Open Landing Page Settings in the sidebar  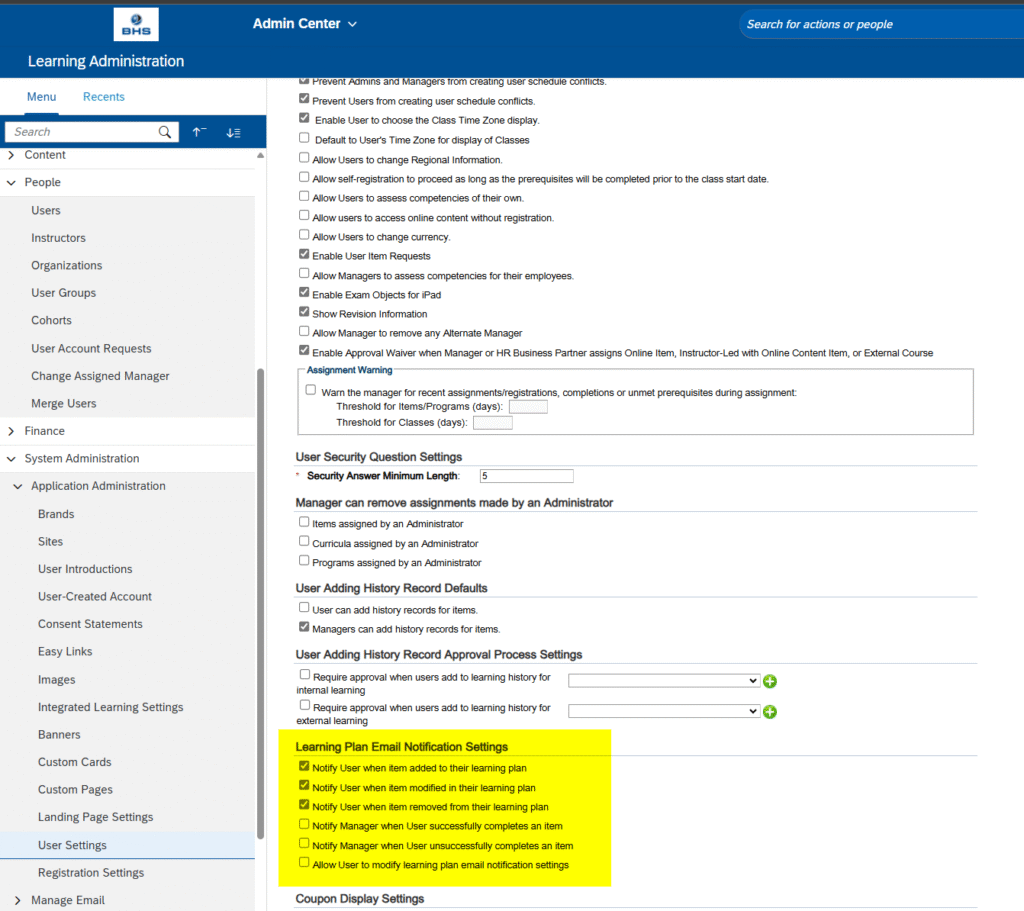tap(95, 817)
